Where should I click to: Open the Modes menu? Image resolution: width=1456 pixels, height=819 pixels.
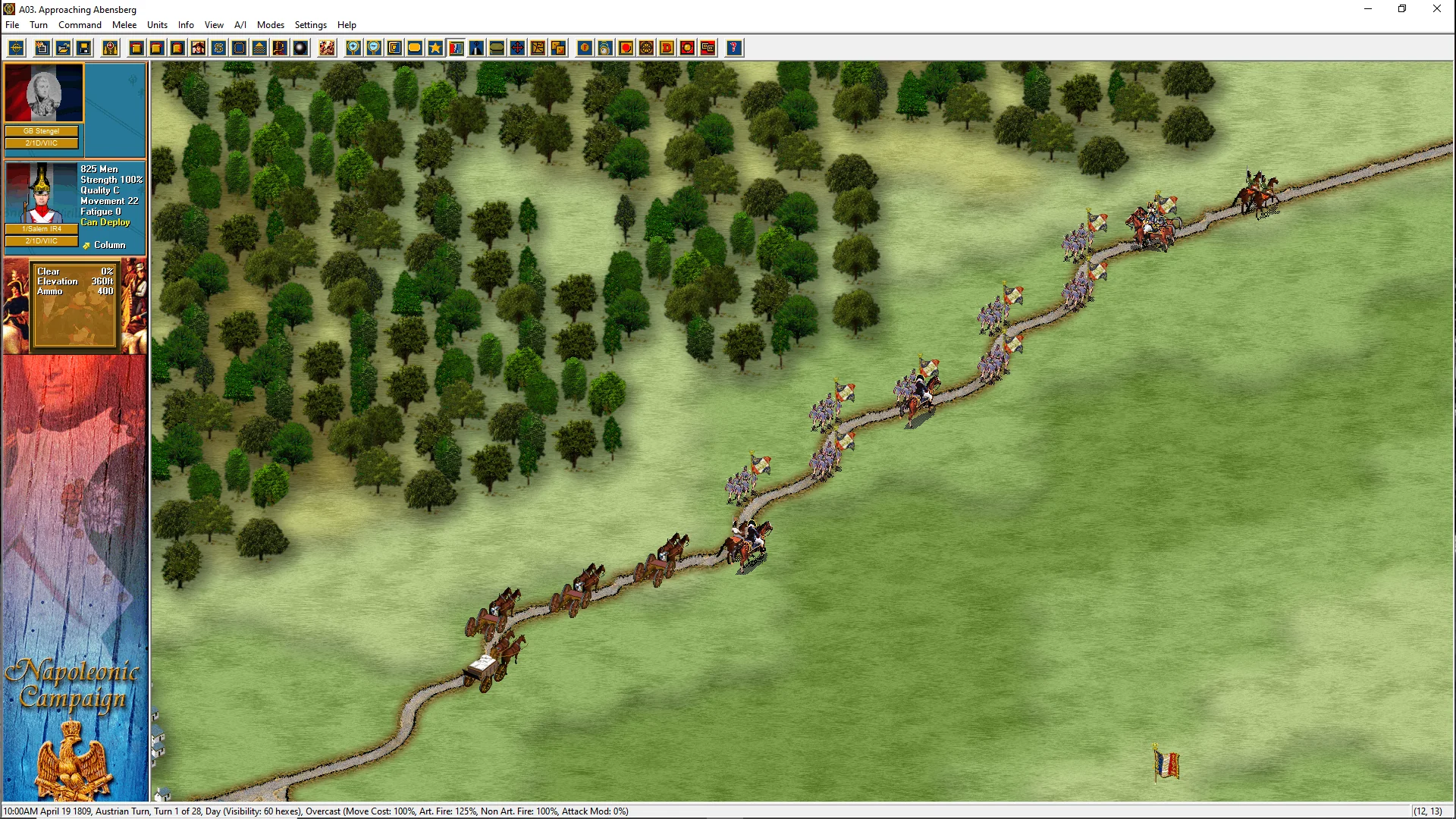pyautogui.click(x=270, y=25)
